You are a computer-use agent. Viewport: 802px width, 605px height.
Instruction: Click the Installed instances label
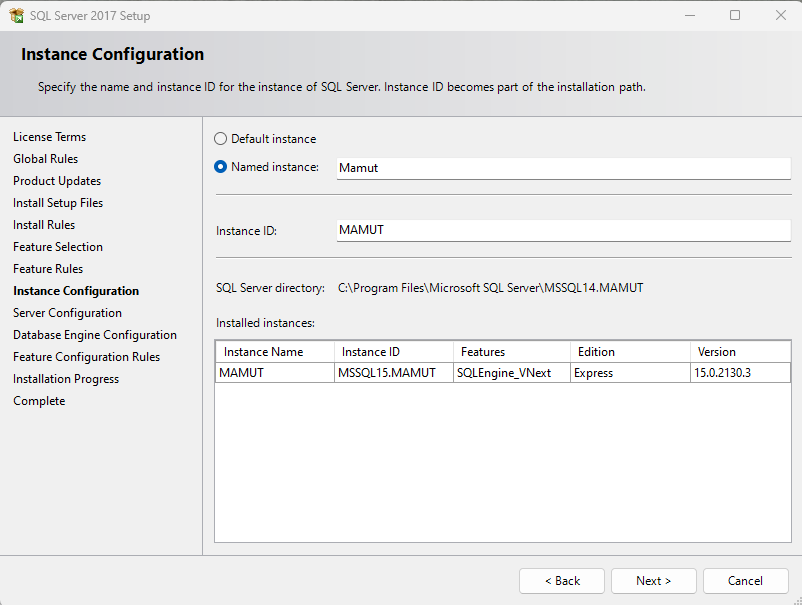click(x=265, y=323)
